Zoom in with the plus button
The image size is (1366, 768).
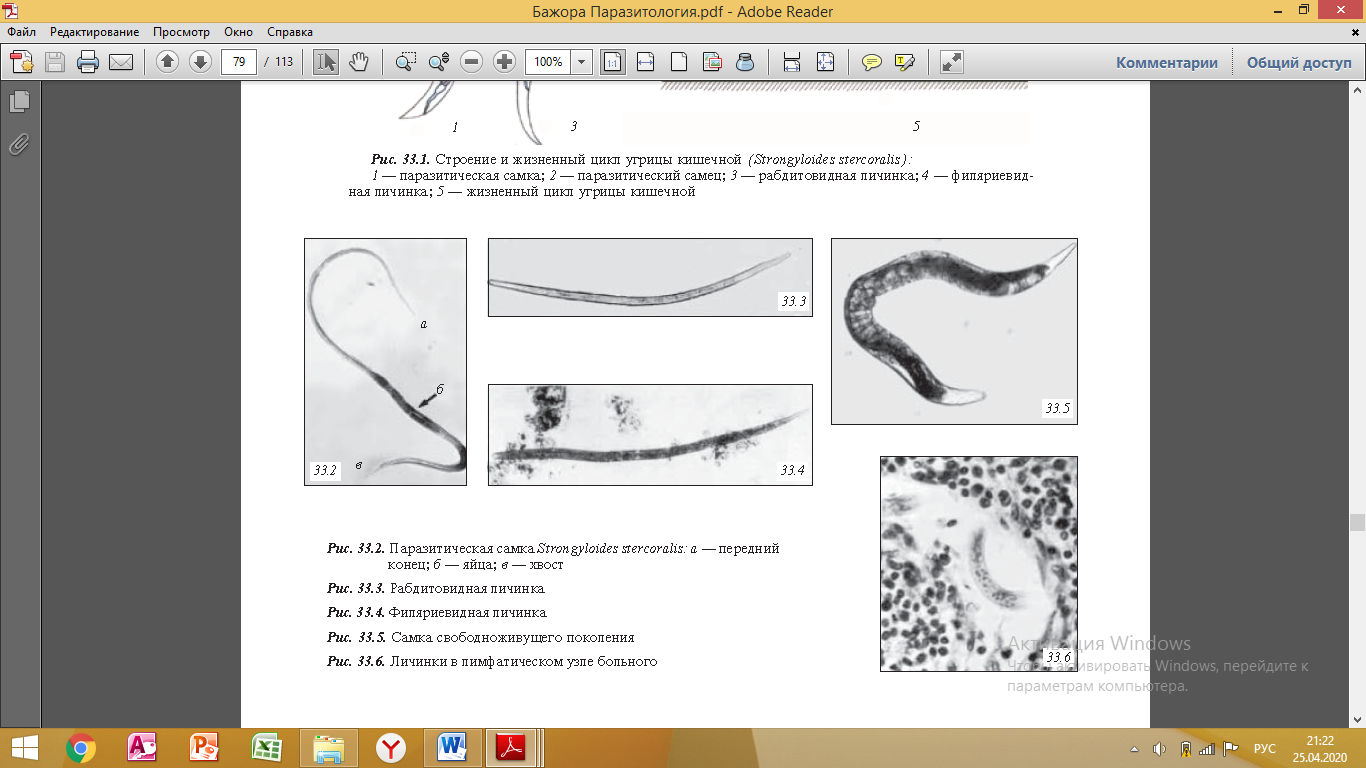505,62
